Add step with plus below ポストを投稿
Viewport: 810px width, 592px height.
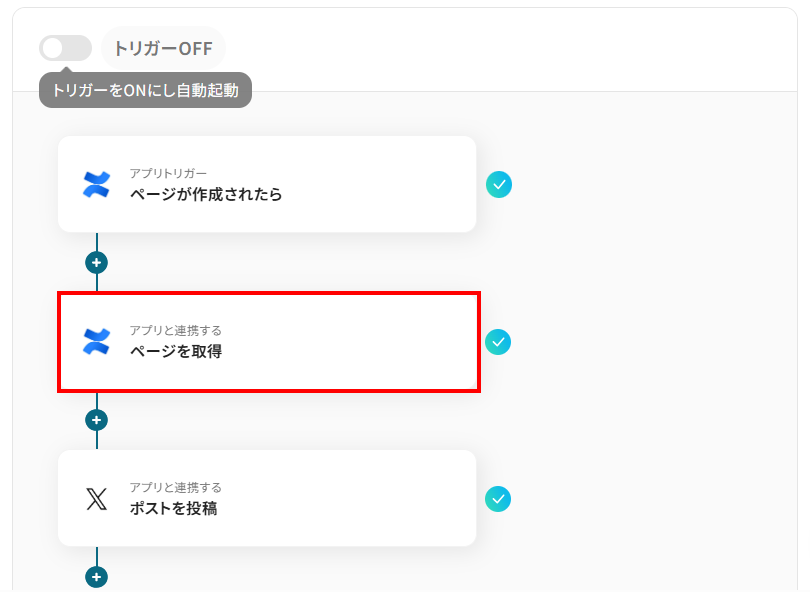(x=96, y=577)
